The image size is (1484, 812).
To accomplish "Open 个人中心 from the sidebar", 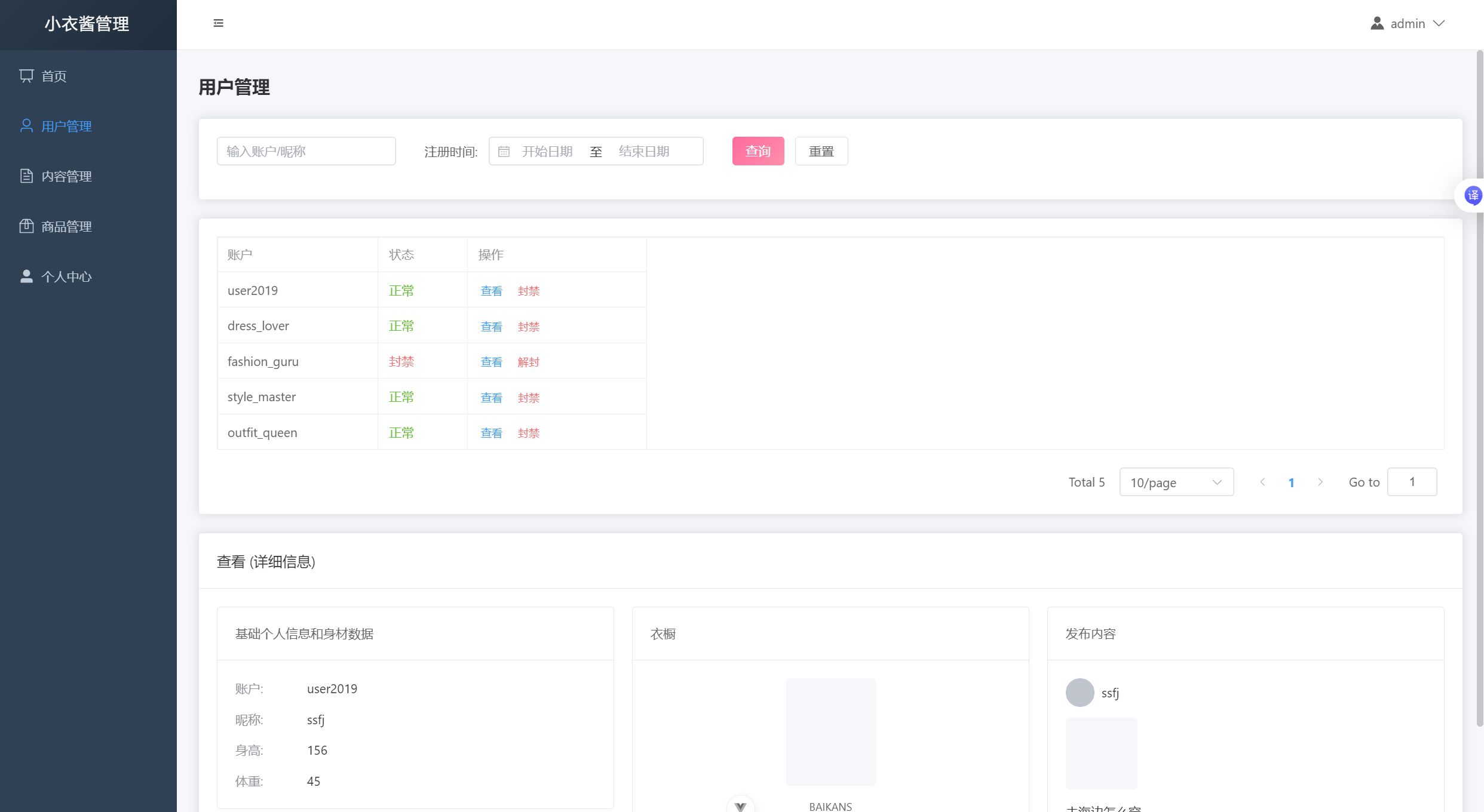I will [88, 276].
